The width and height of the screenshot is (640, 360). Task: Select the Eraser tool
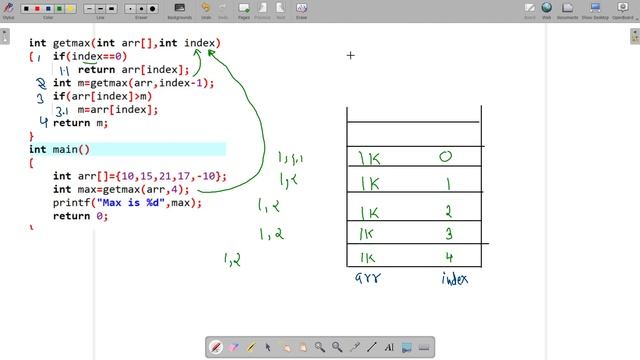tap(233, 347)
